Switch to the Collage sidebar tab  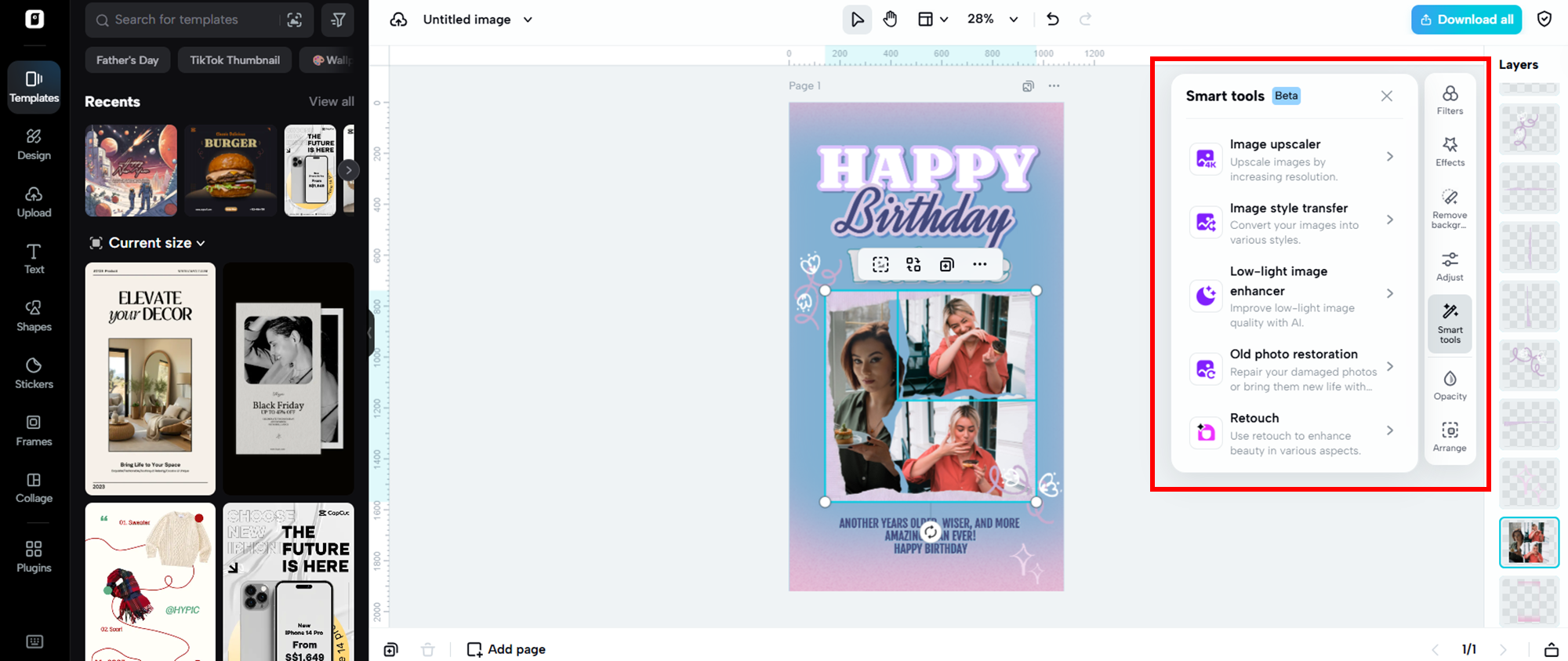click(34, 487)
